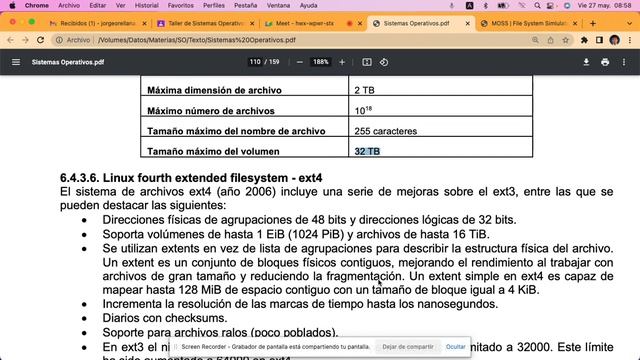Open macOS Spotlight search

[537, 6]
